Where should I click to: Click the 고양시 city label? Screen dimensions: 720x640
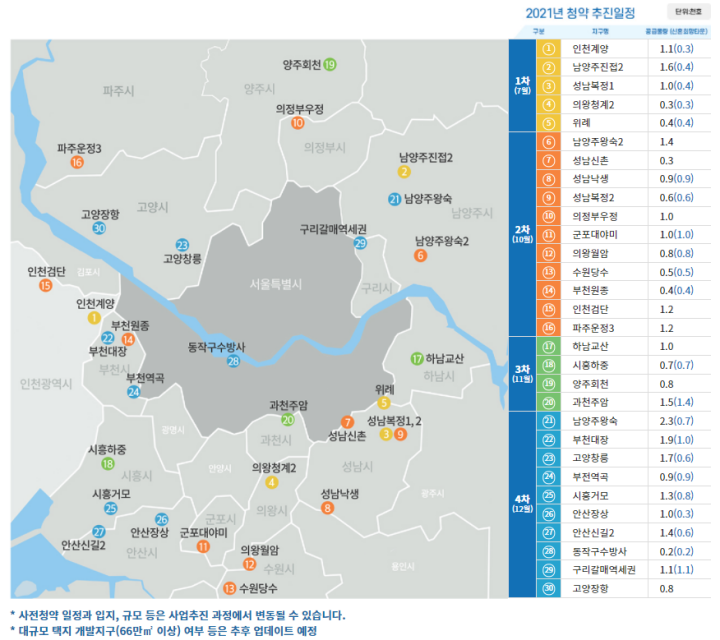click(x=152, y=207)
